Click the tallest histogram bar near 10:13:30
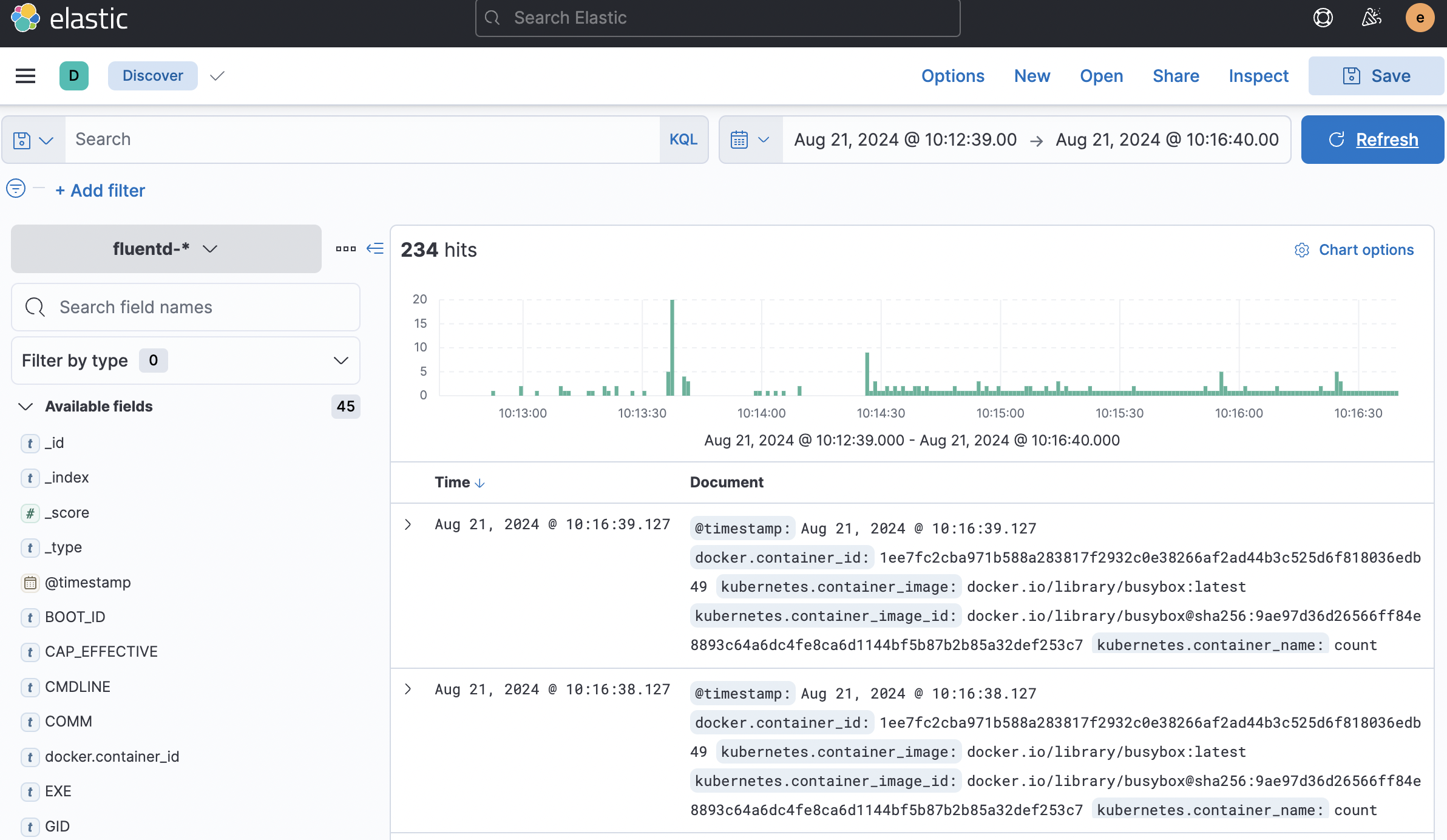 [672, 348]
